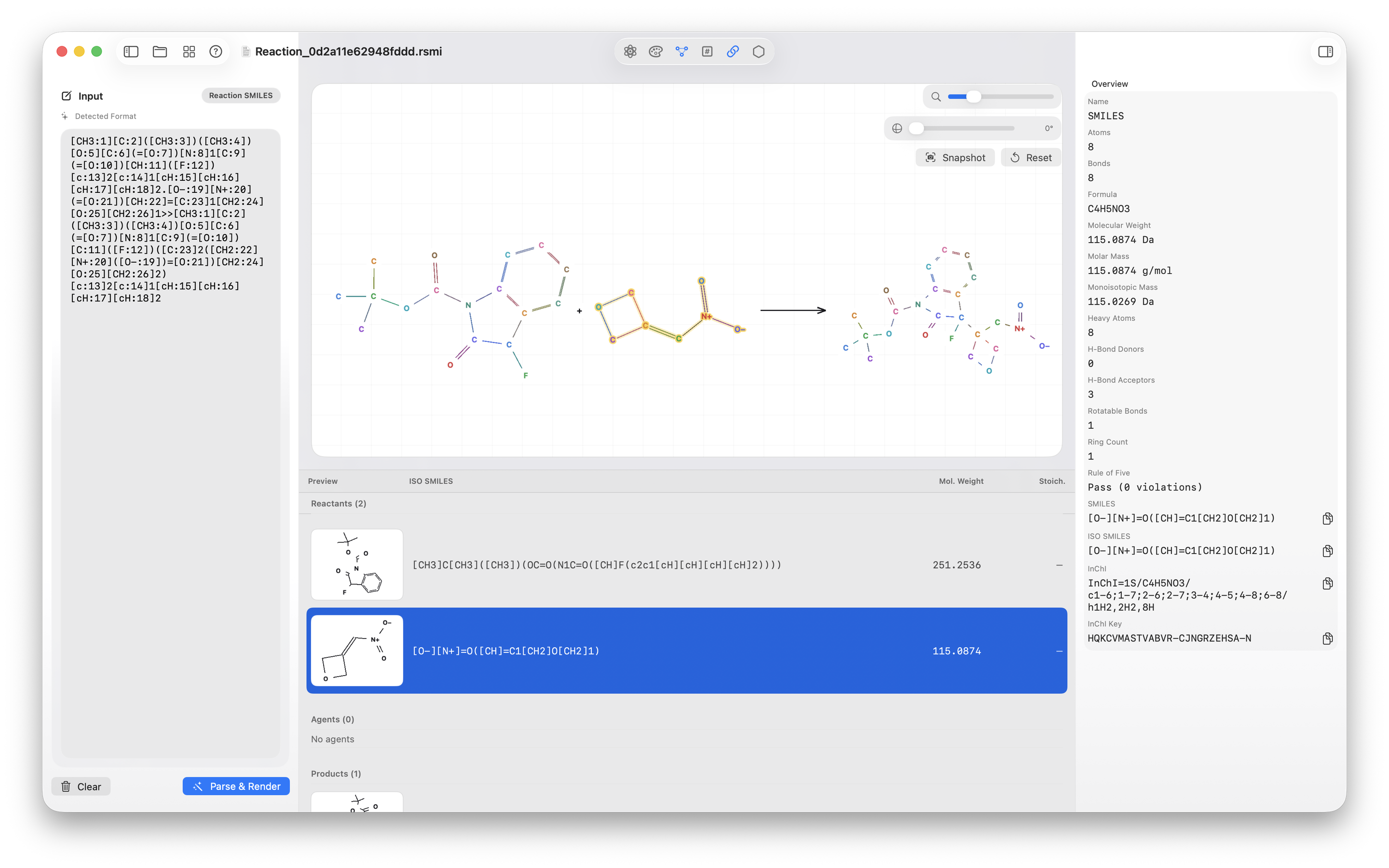The width and height of the screenshot is (1389, 868).
Task: Click the hexagon ring icon
Action: 758,52
